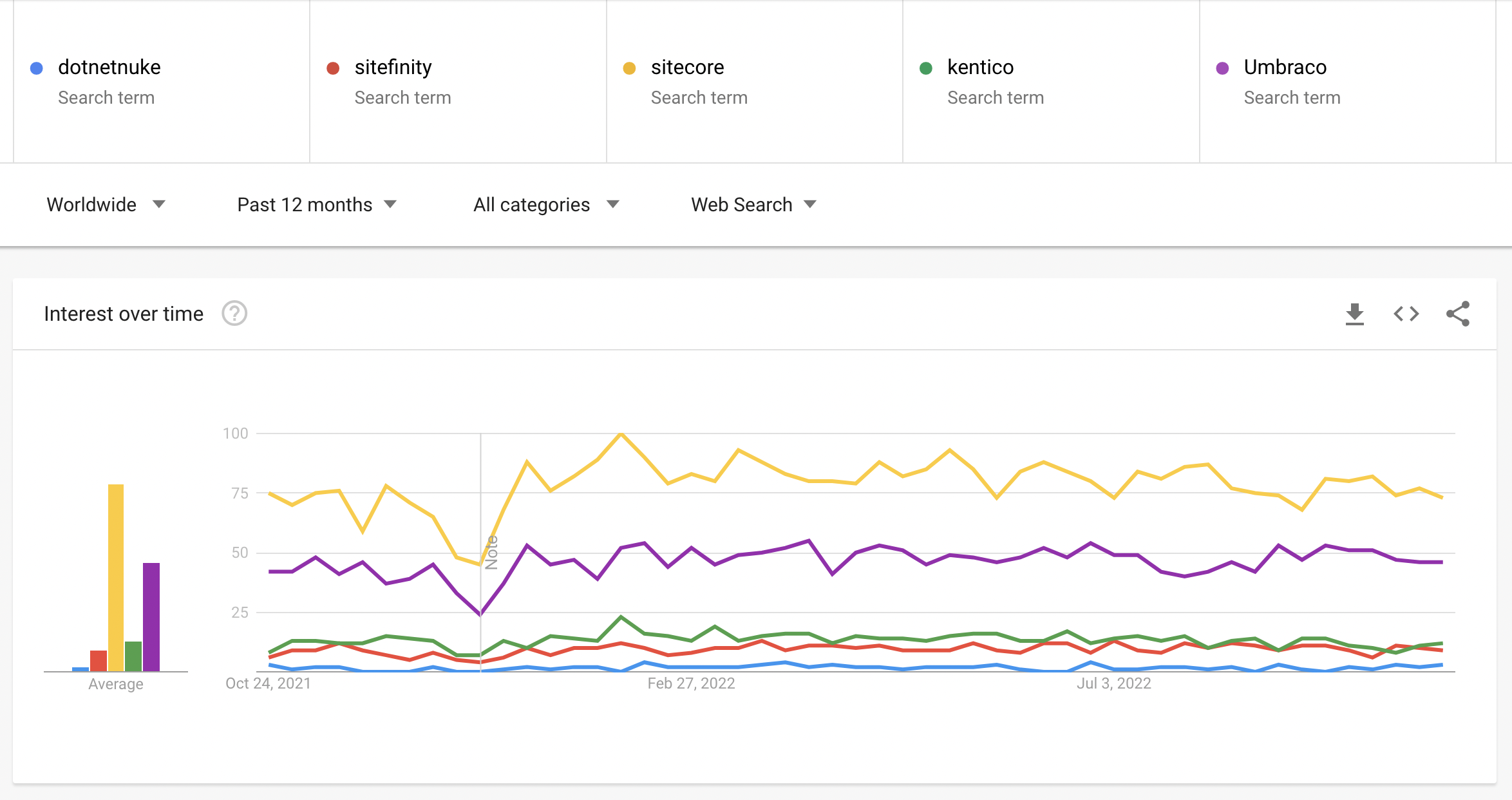
Task: Expand the Web Search type dropdown
Action: (x=753, y=205)
